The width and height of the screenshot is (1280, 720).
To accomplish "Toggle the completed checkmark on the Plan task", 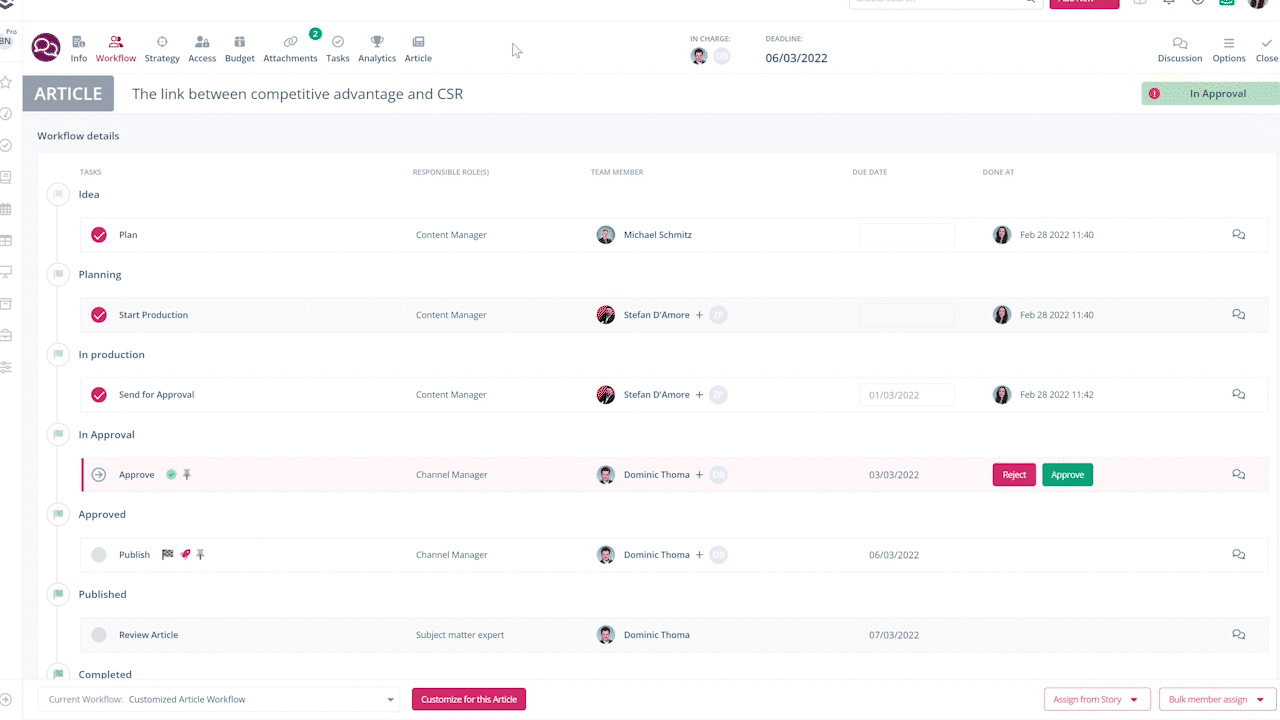I will [98, 234].
